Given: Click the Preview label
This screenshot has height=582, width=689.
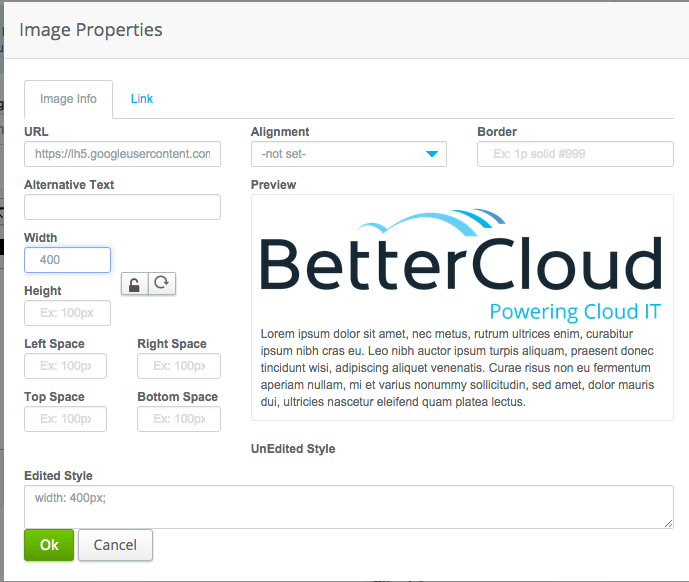Looking at the screenshot, I should pos(273,185).
